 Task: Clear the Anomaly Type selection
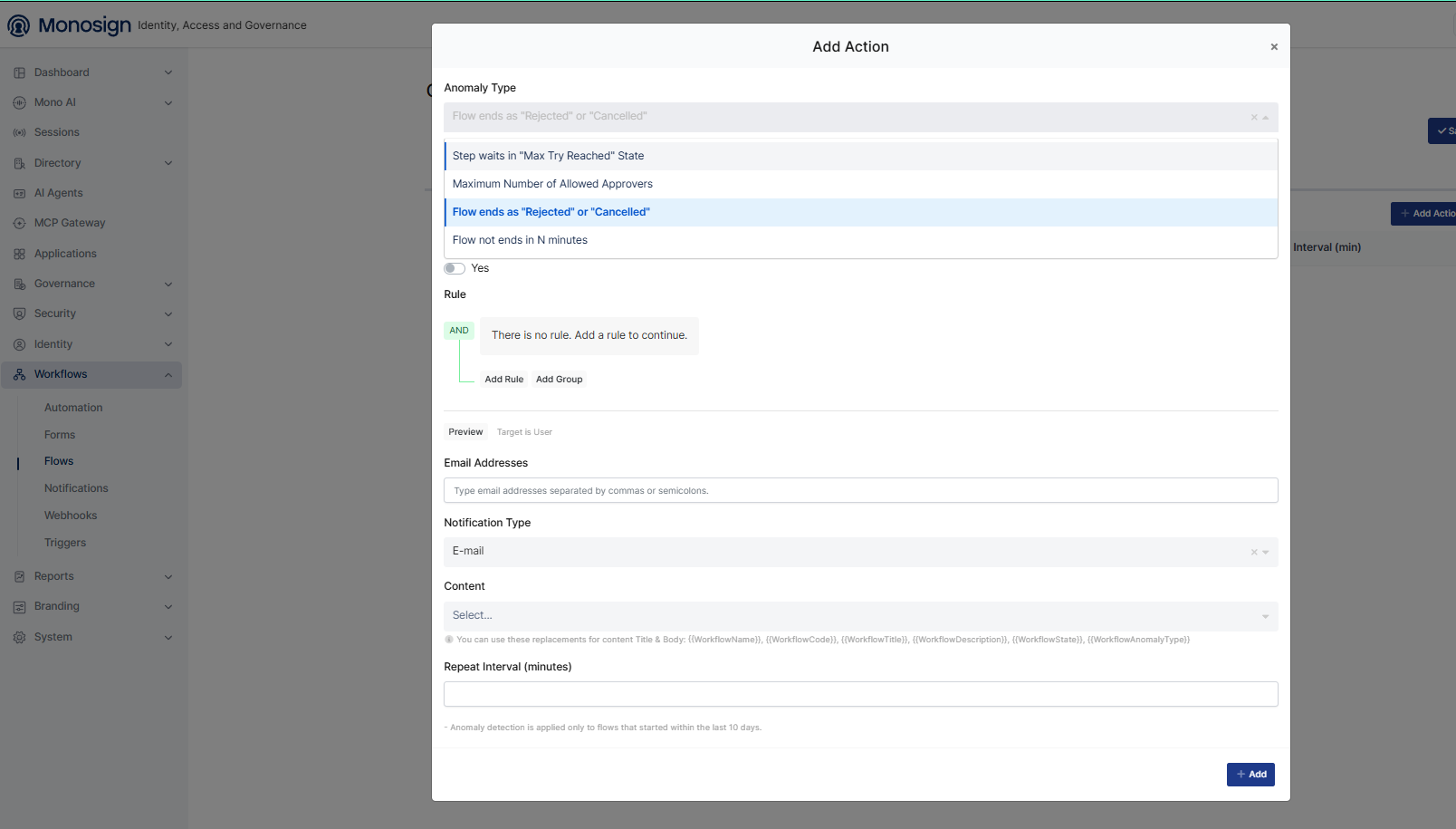pyautogui.click(x=1254, y=117)
